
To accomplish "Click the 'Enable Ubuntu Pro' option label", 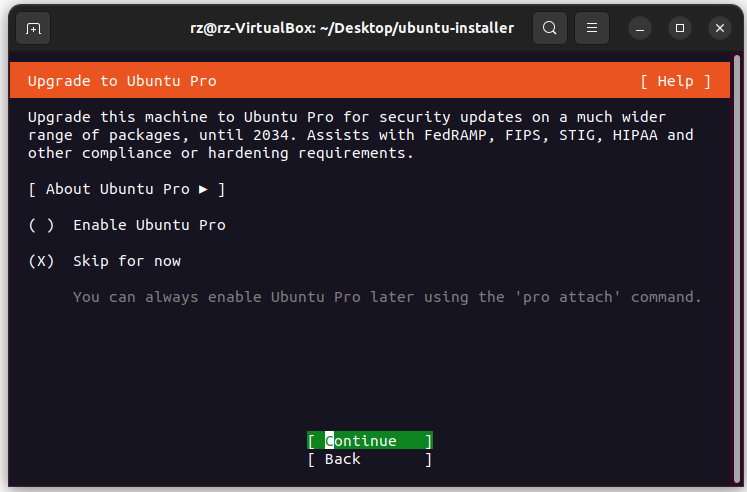I will point(149,225).
